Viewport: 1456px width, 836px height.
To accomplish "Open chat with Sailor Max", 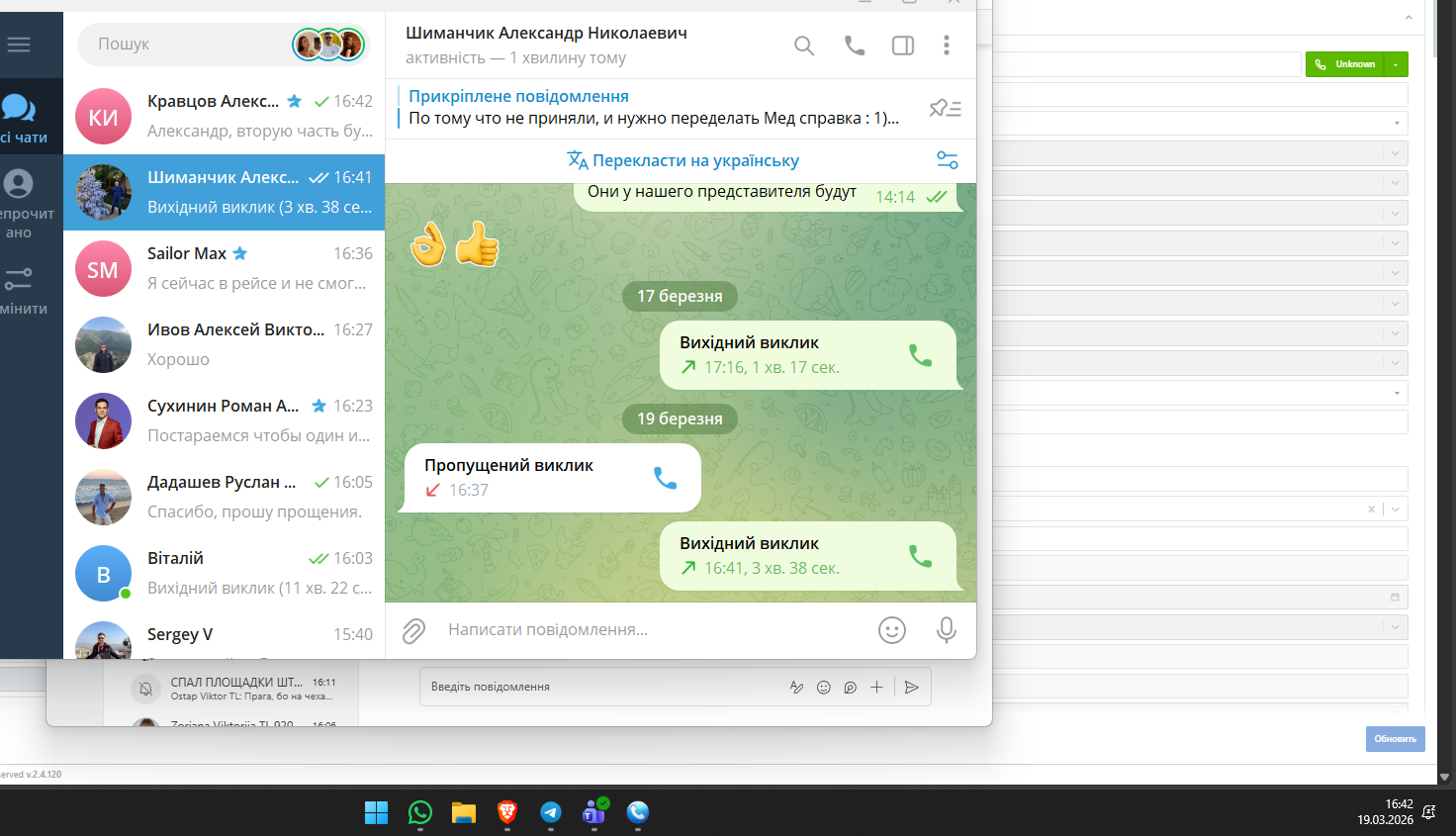I will click(x=224, y=268).
